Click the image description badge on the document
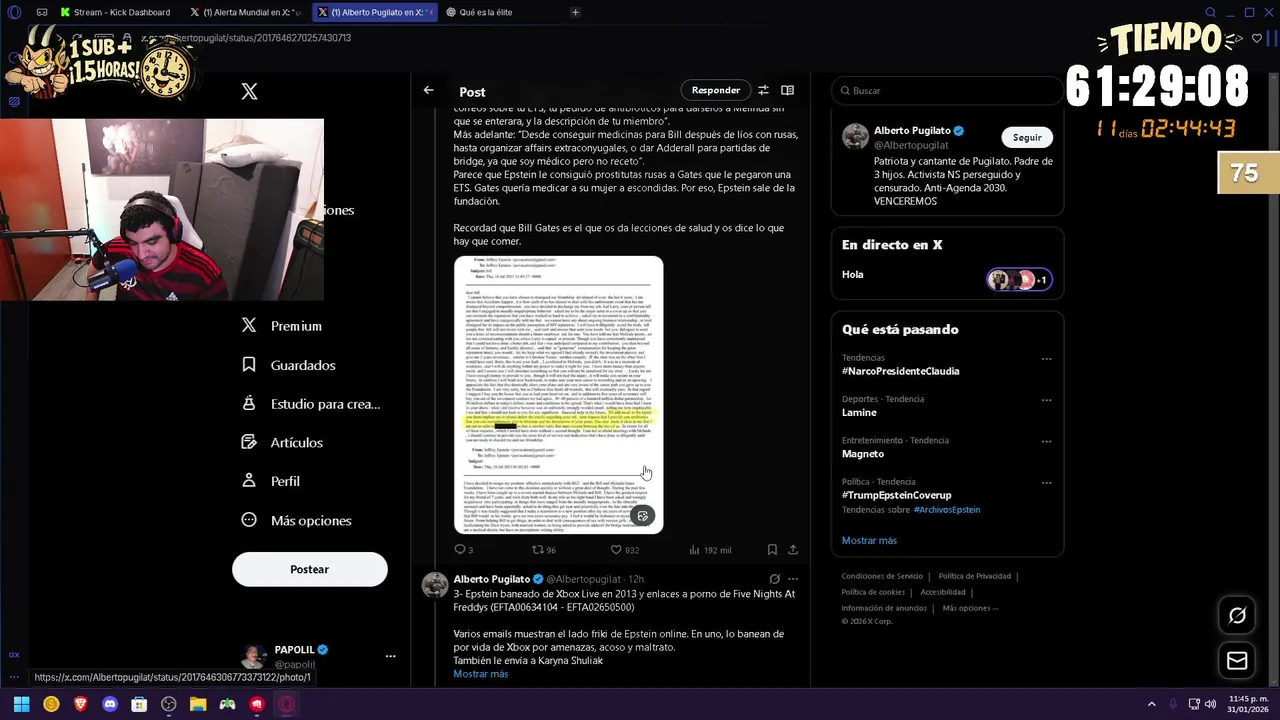Viewport: 1280px width, 720px height. point(642,516)
